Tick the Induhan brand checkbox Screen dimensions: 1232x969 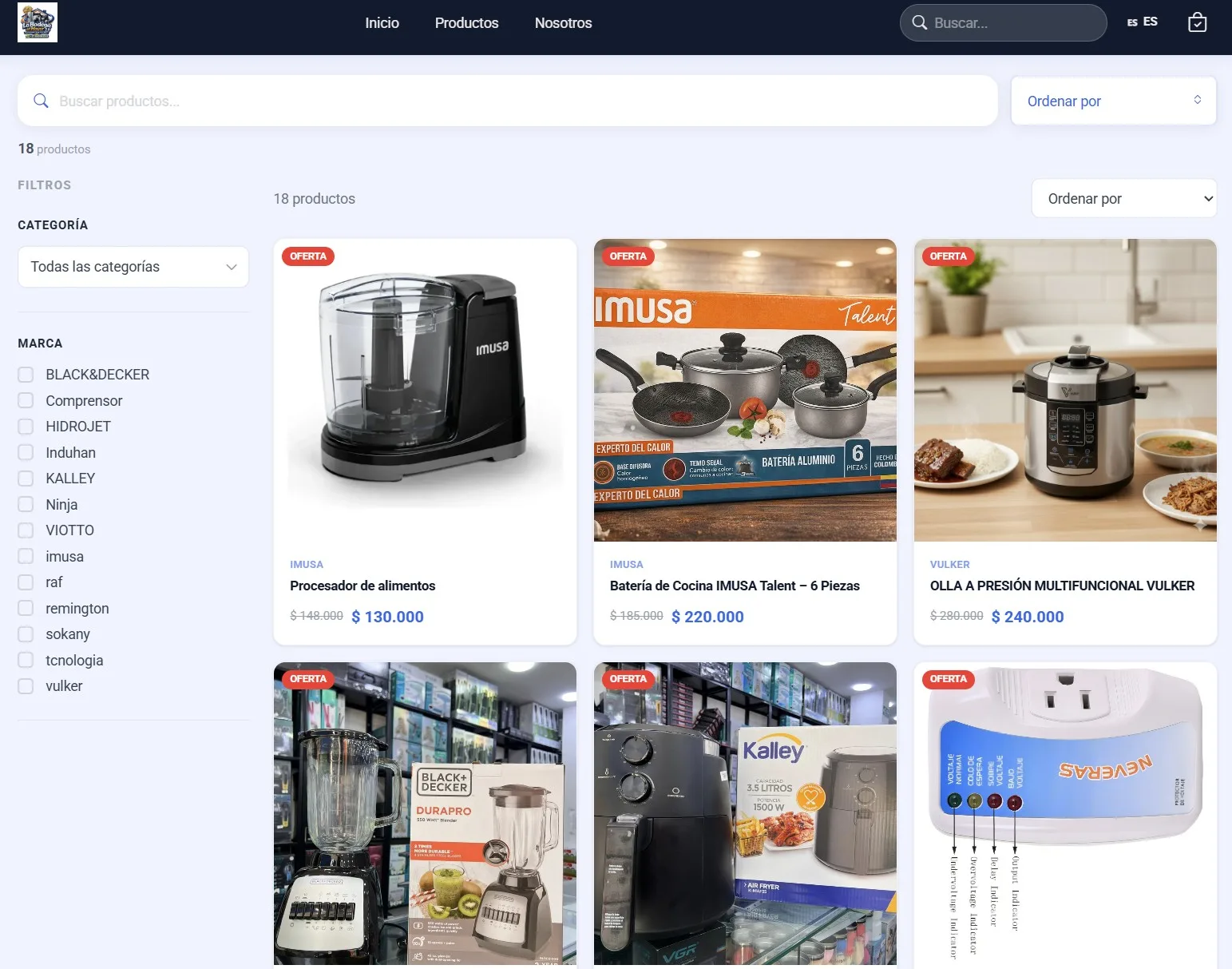[x=26, y=452]
